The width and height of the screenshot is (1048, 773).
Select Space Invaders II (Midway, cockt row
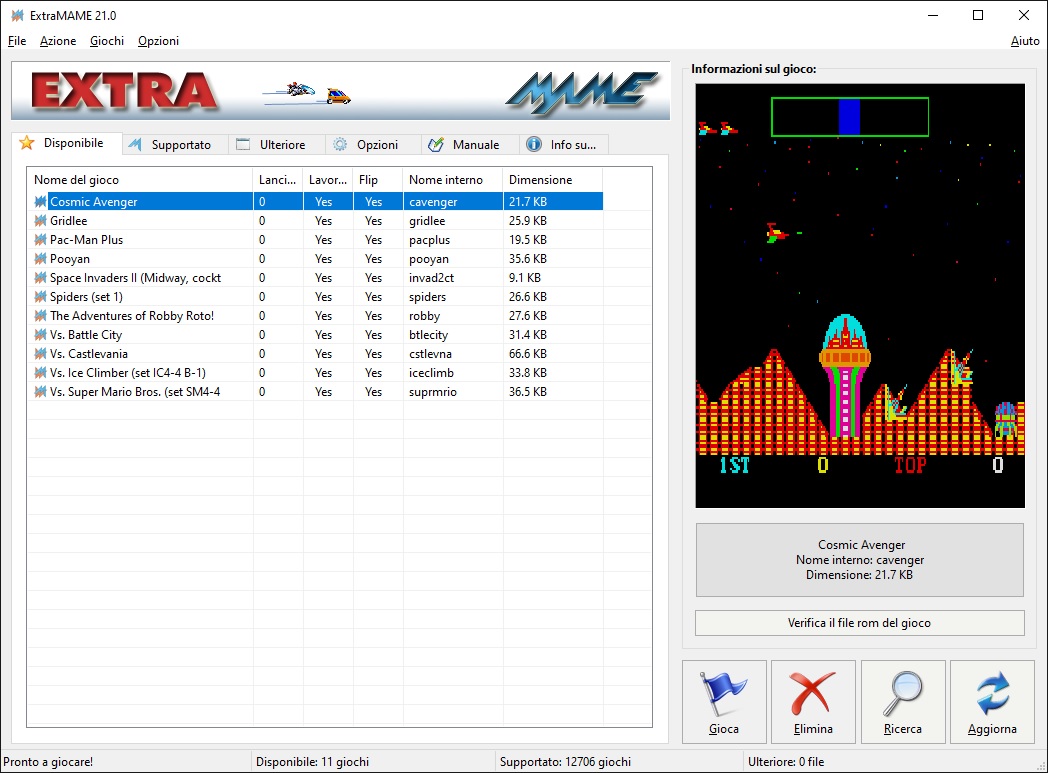315,277
